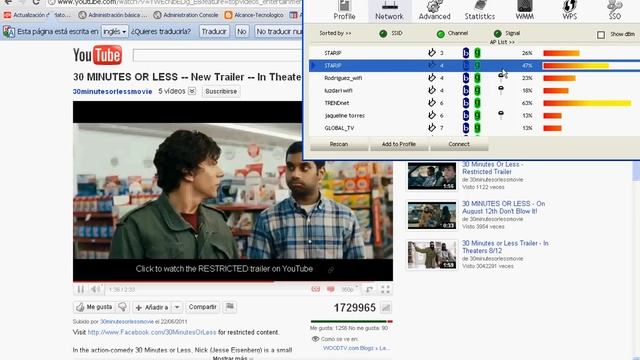Click the Añadir a button
The width and height of the screenshot is (640, 360).
click(152, 307)
